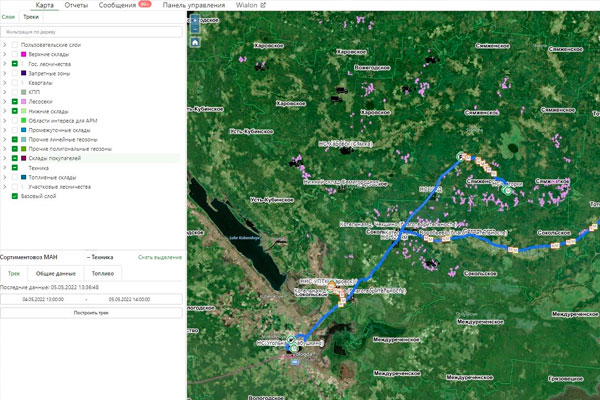Click Снять выделение link
Screen dimensions: 600x400
tap(160, 257)
